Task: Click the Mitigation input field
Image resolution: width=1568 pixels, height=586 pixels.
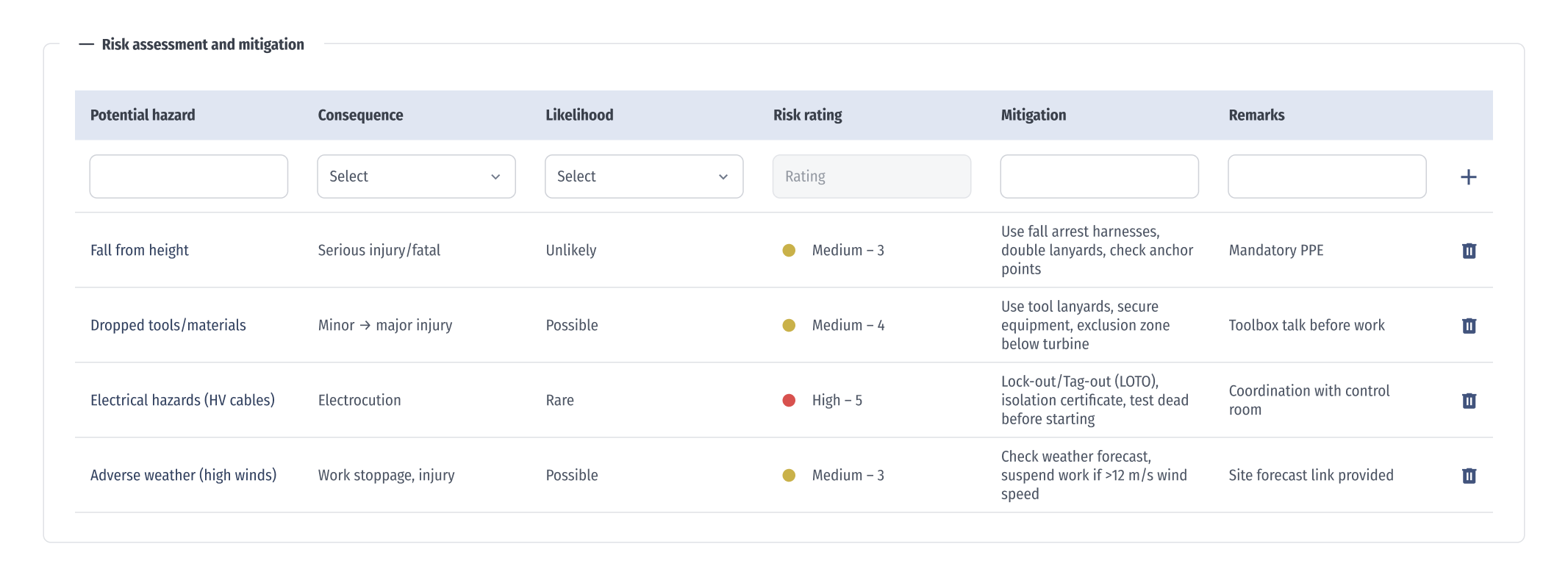Action: pos(1099,176)
